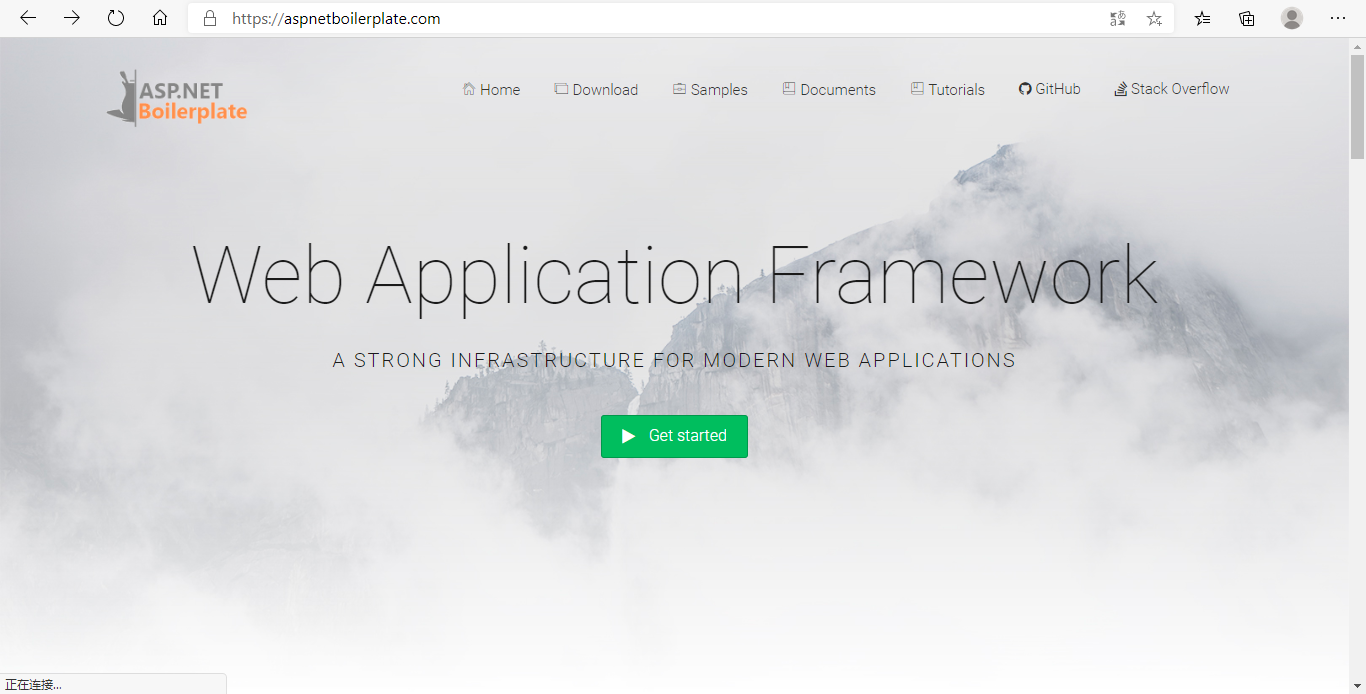Open the browser settings menu via ellipsis
Viewport: 1366px width, 694px height.
click(x=1338, y=18)
